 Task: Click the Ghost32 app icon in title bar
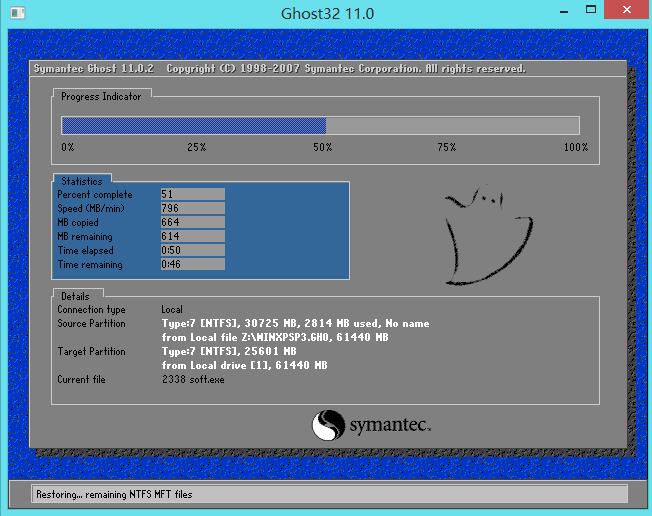18,13
